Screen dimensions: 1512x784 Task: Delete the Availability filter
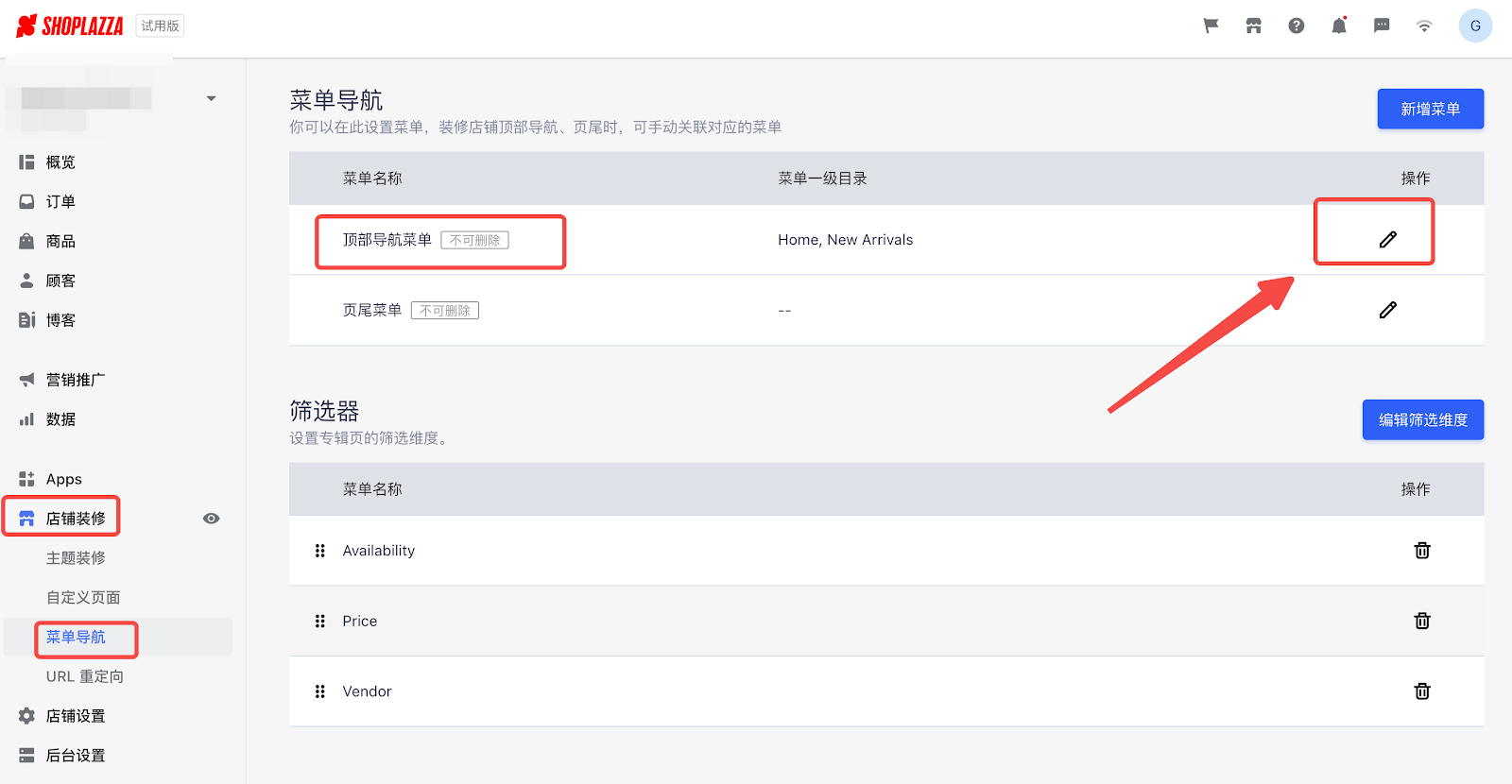tap(1421, 551)
